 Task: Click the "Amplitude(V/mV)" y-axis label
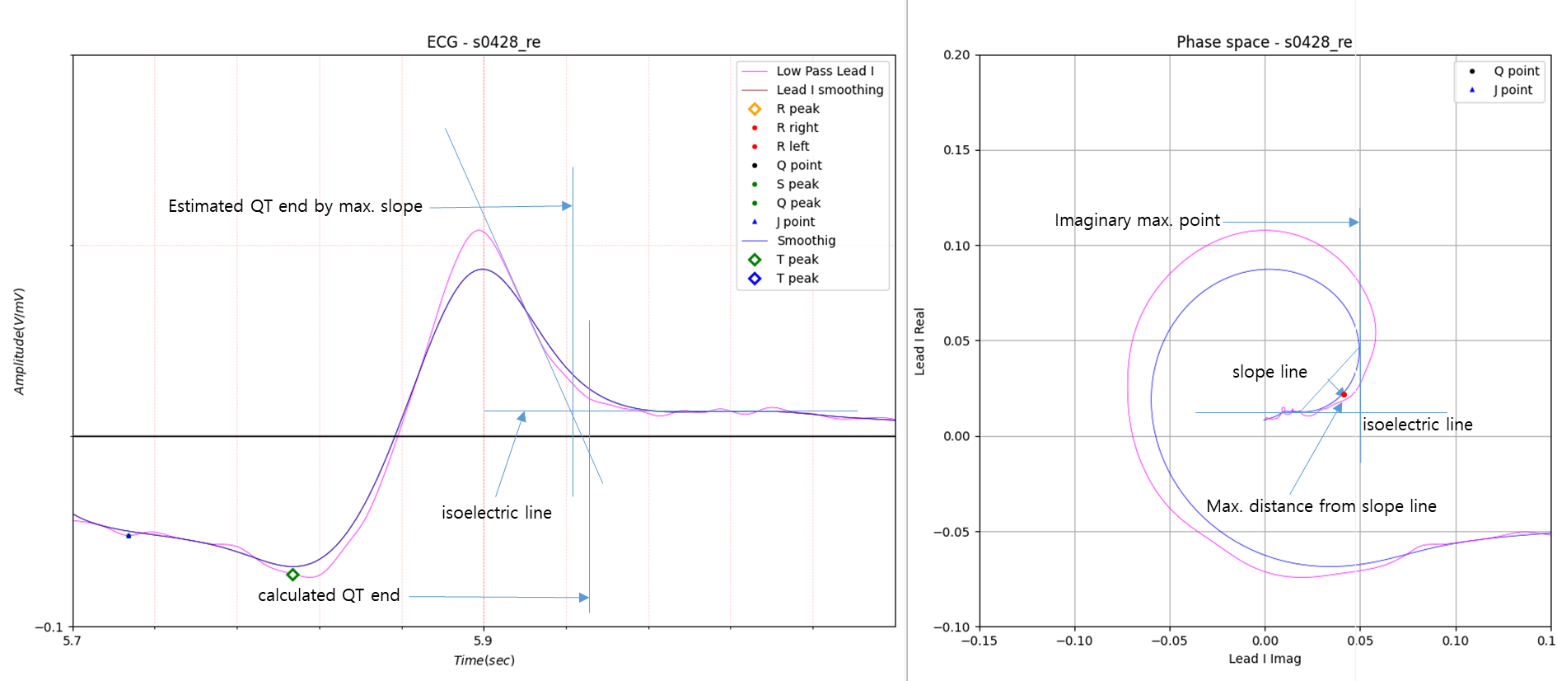pos(19,342)
